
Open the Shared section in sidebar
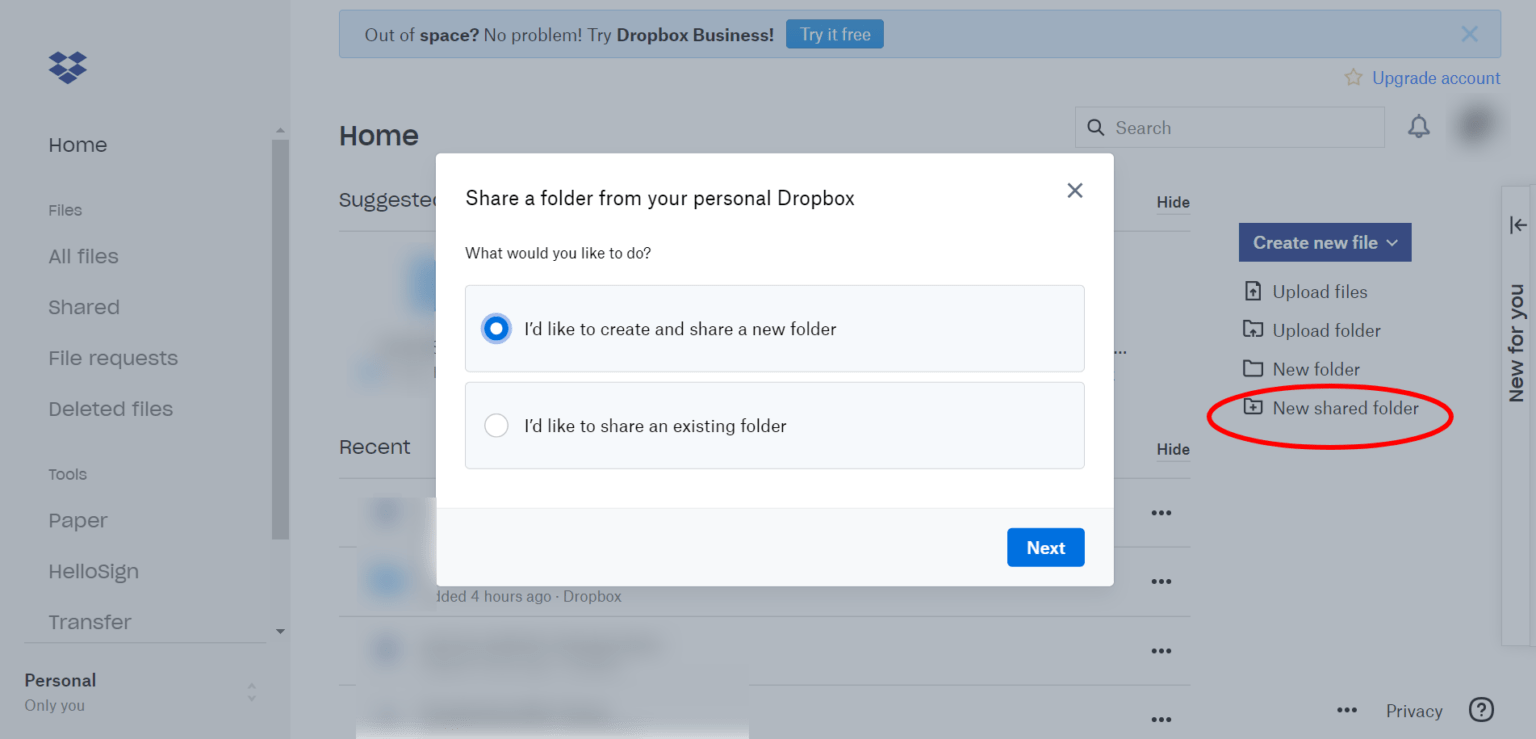tap(84, 307)
